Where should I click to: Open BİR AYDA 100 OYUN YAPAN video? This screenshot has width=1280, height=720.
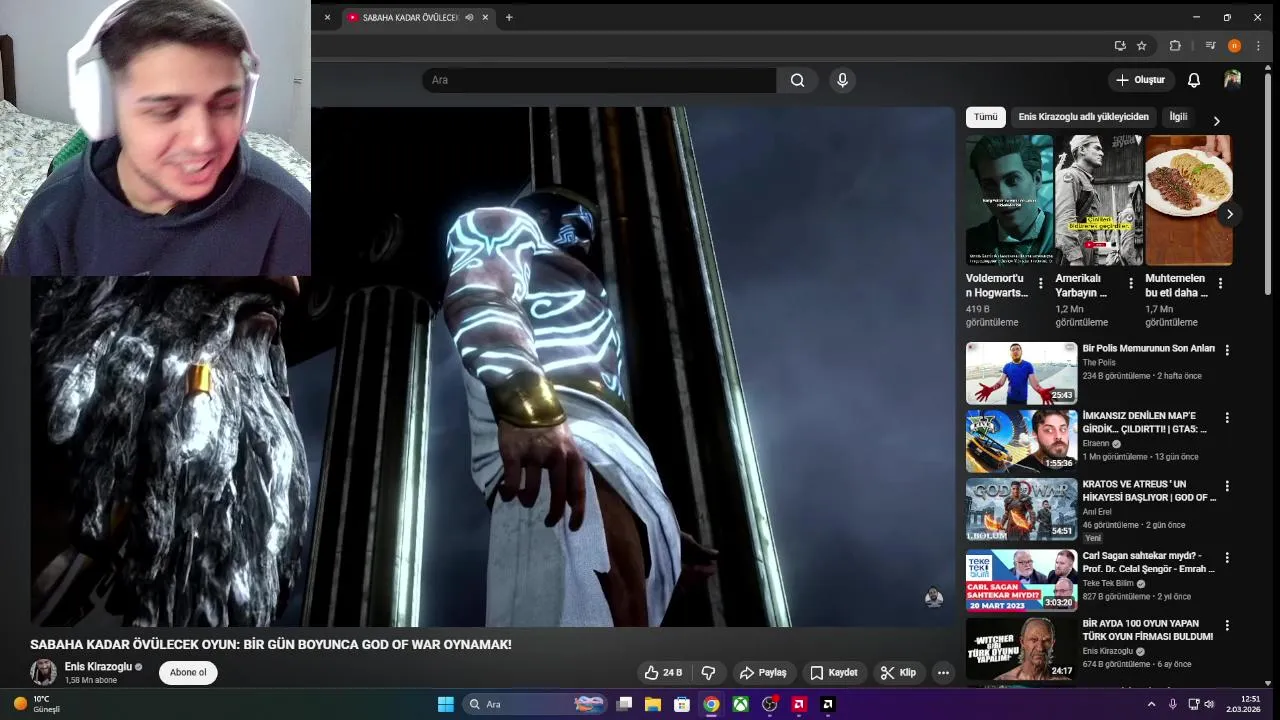[1147, 630]
